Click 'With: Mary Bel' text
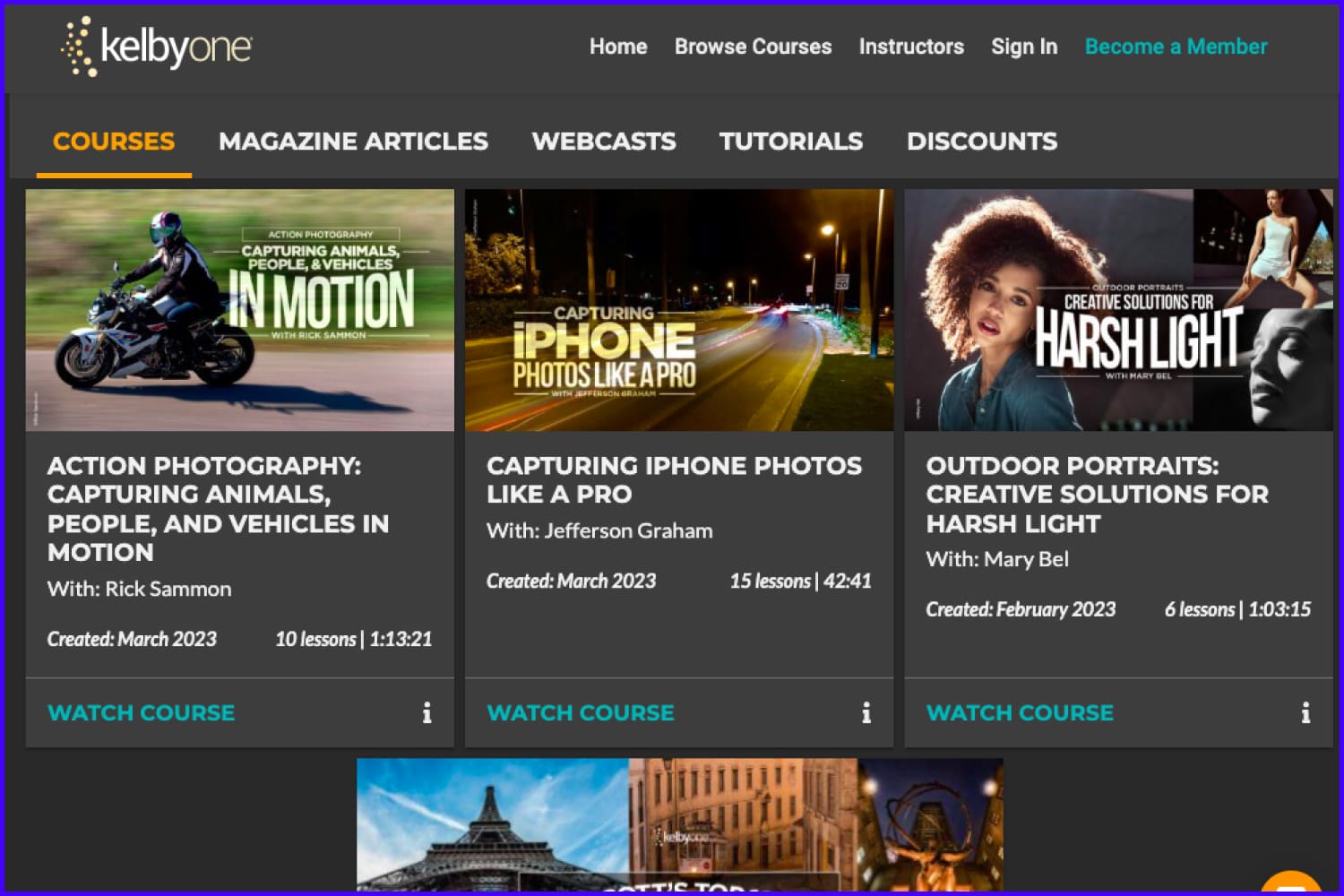Viewport: 1344px width, 896px height. click(997, 560)
